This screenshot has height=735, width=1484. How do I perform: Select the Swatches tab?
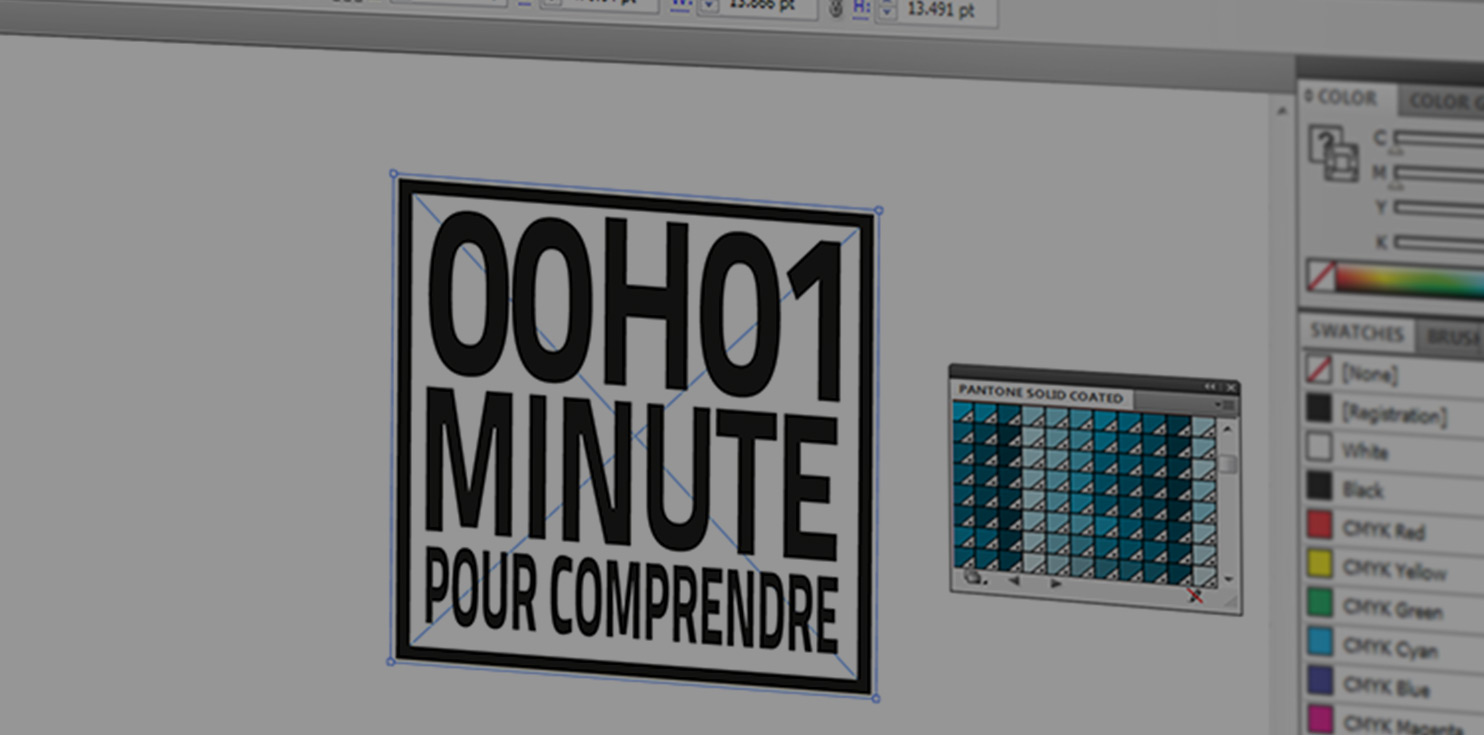[1357, 333]
